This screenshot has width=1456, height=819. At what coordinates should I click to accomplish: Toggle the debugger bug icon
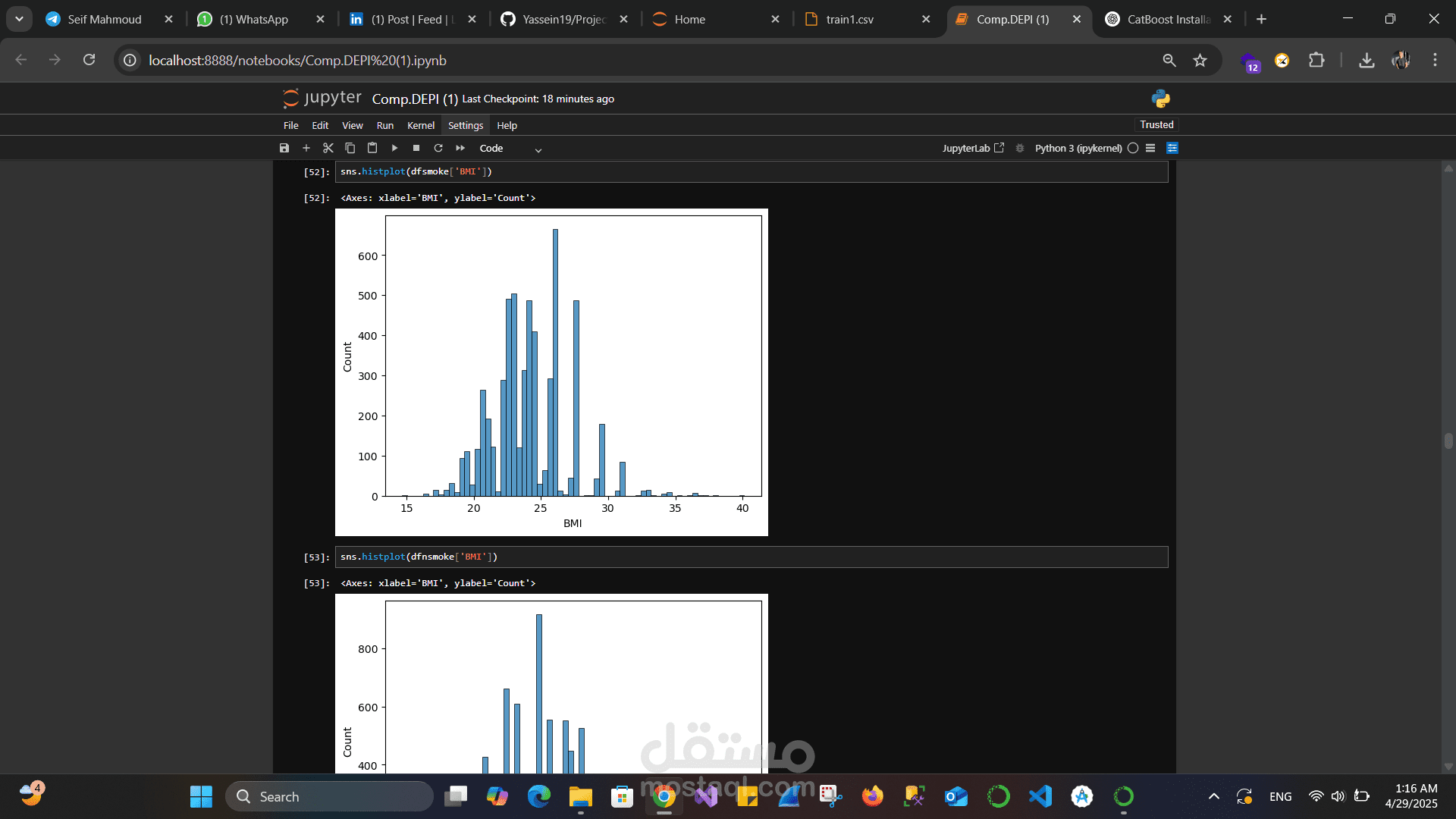(x=1020, y=148)
